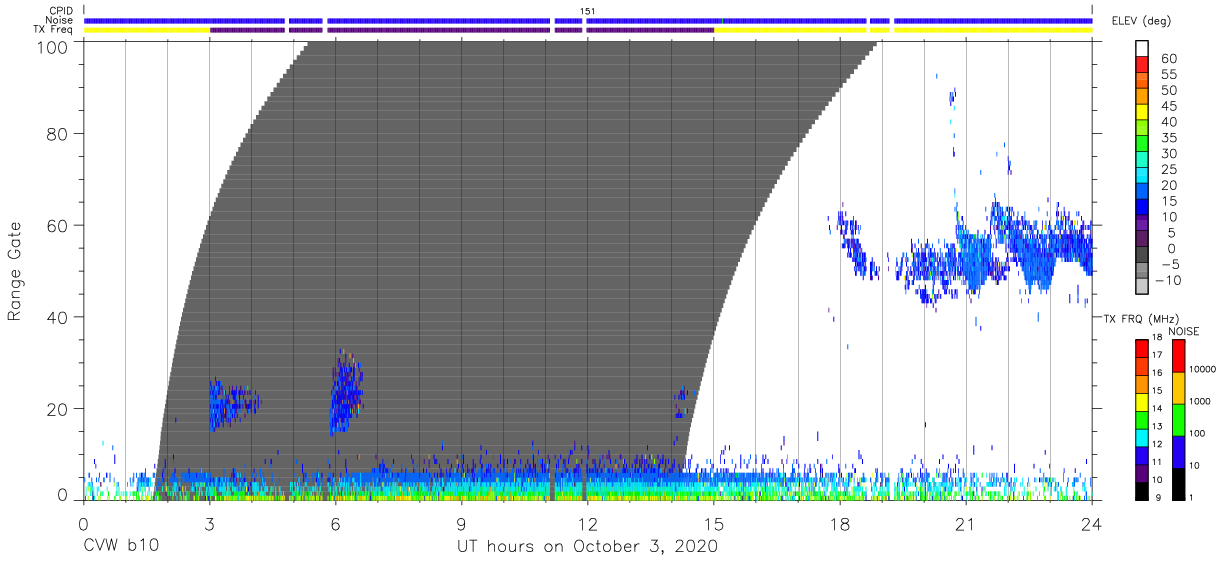Click the blue Noise bar segment near 8 UT
This screenshot has width=1228, height=567.
click(x=438, y=20)
